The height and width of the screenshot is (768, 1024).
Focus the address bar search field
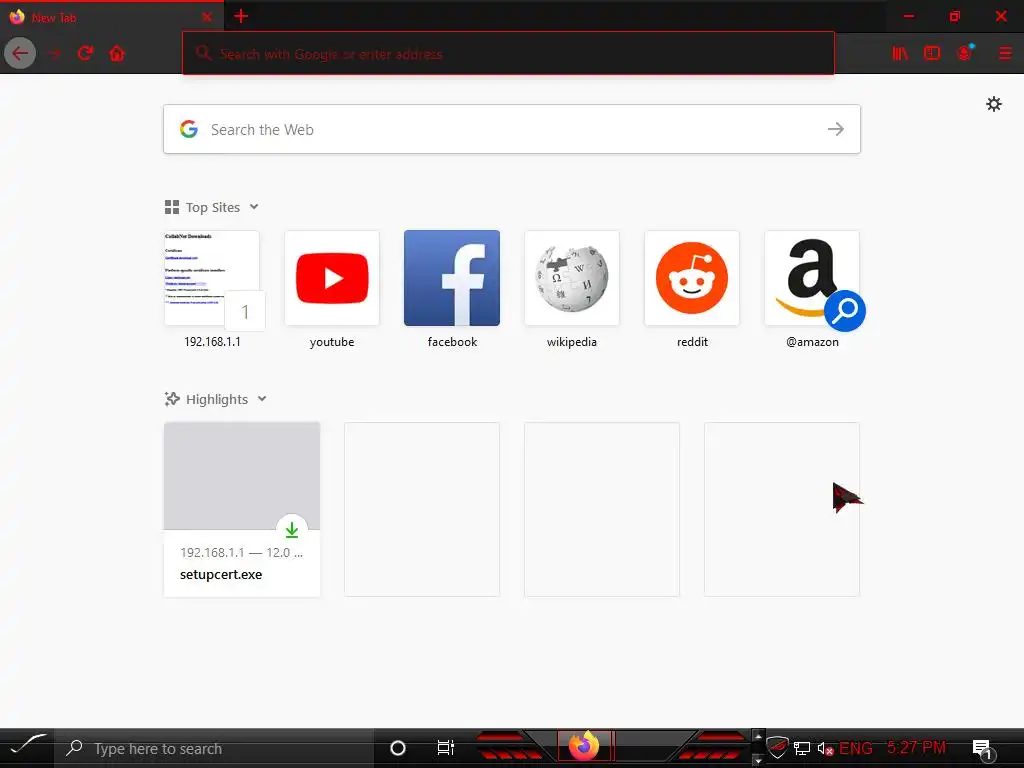tap(508, 54)
